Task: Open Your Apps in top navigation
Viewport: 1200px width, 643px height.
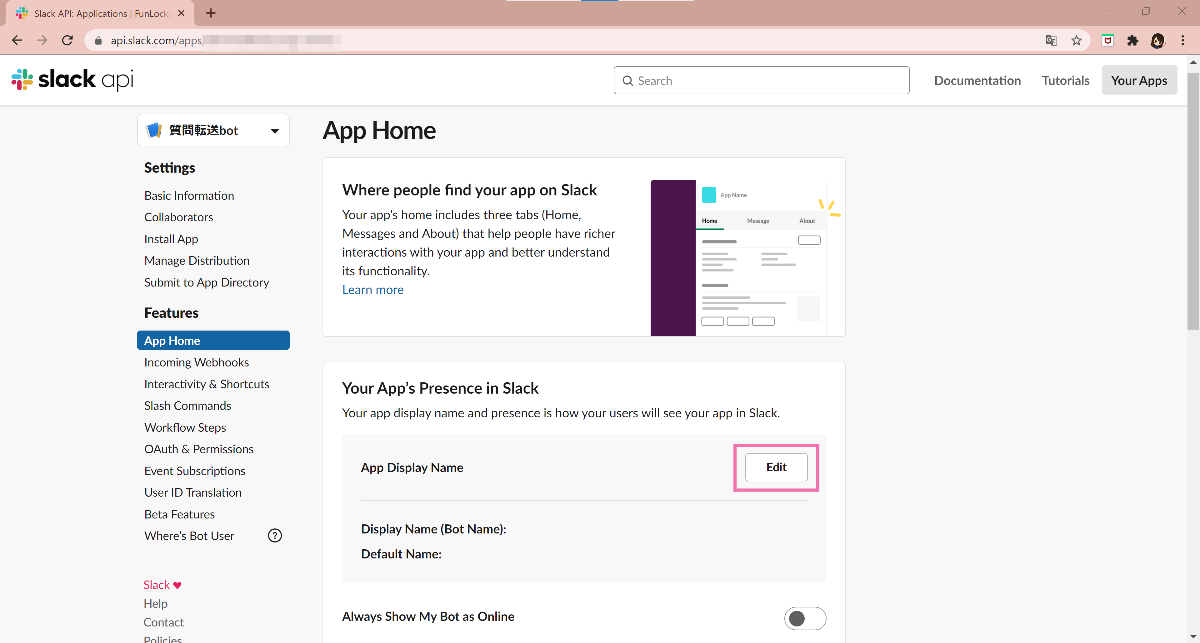Action: (x=1139, y=81)
